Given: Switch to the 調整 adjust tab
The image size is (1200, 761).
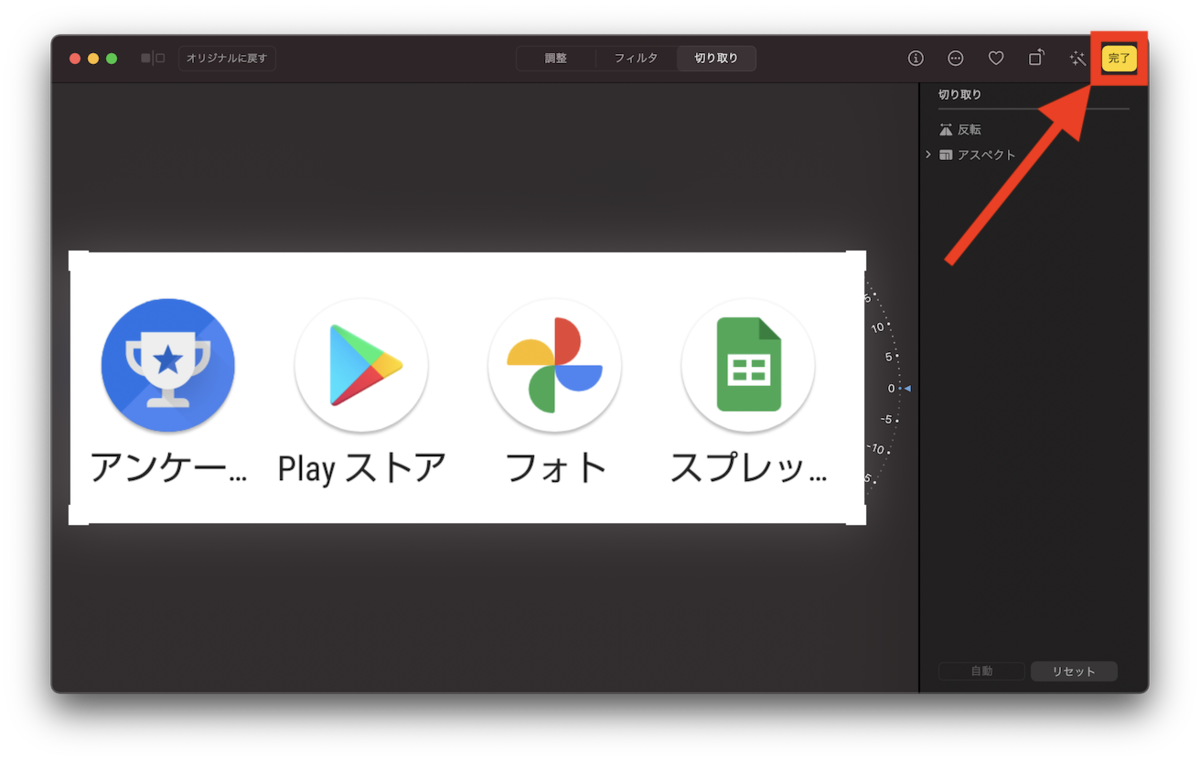Looking at the screenshot, I should click(x=556, y=59).
